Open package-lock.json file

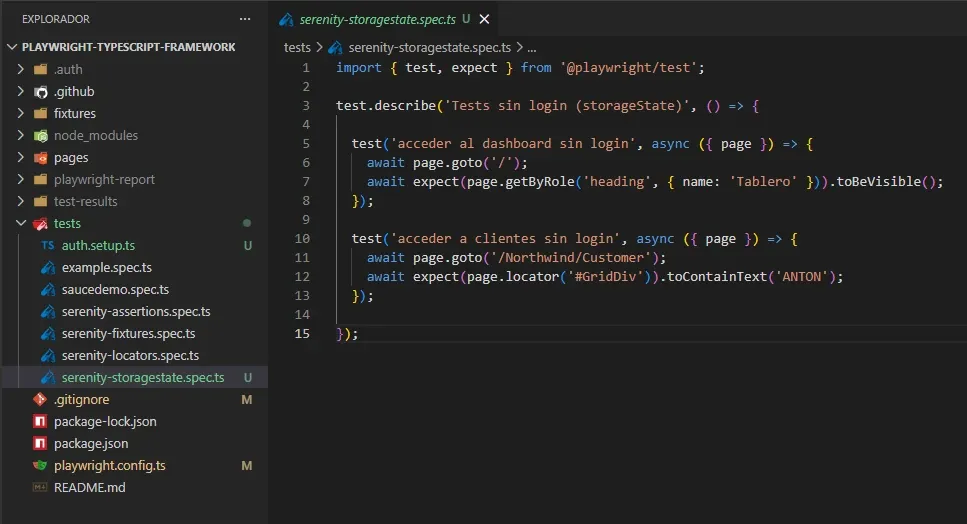point(105,422)
